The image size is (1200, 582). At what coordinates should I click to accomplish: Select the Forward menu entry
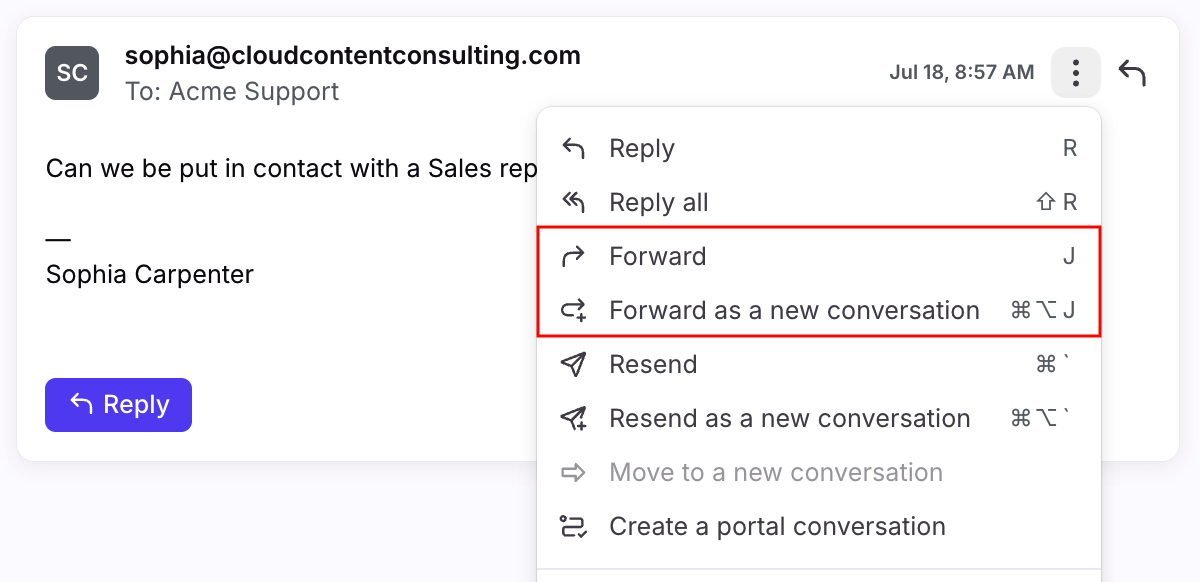tap(819, 257)
